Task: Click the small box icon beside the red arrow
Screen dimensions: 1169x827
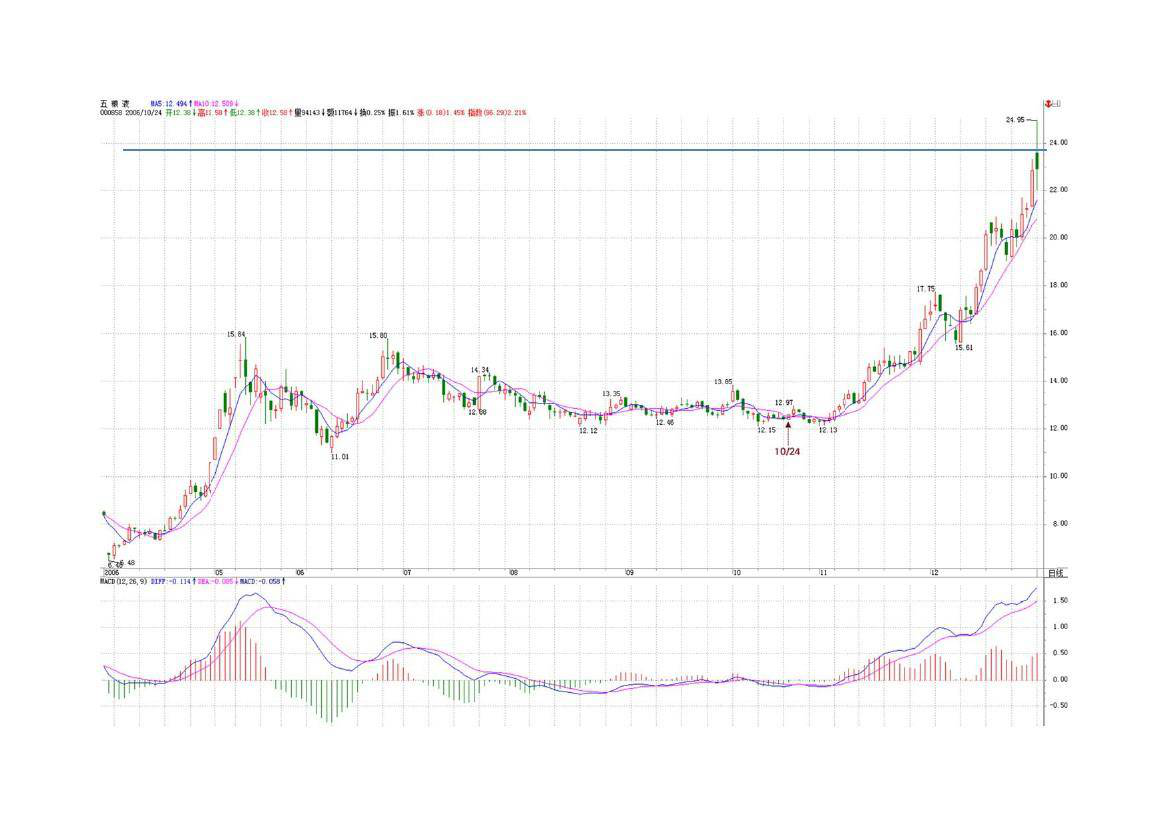Action: [x=1056, y=103]
